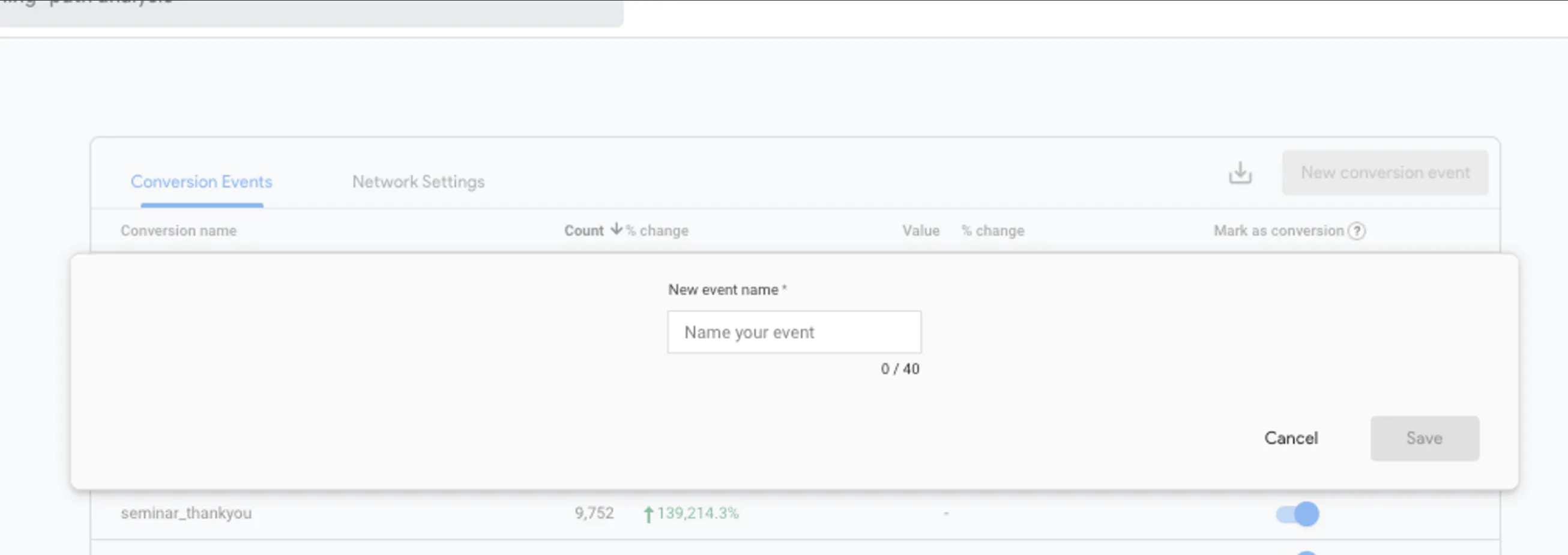
Task: Select the seminar_thankyou conversion row name
Action: point(186,514)
